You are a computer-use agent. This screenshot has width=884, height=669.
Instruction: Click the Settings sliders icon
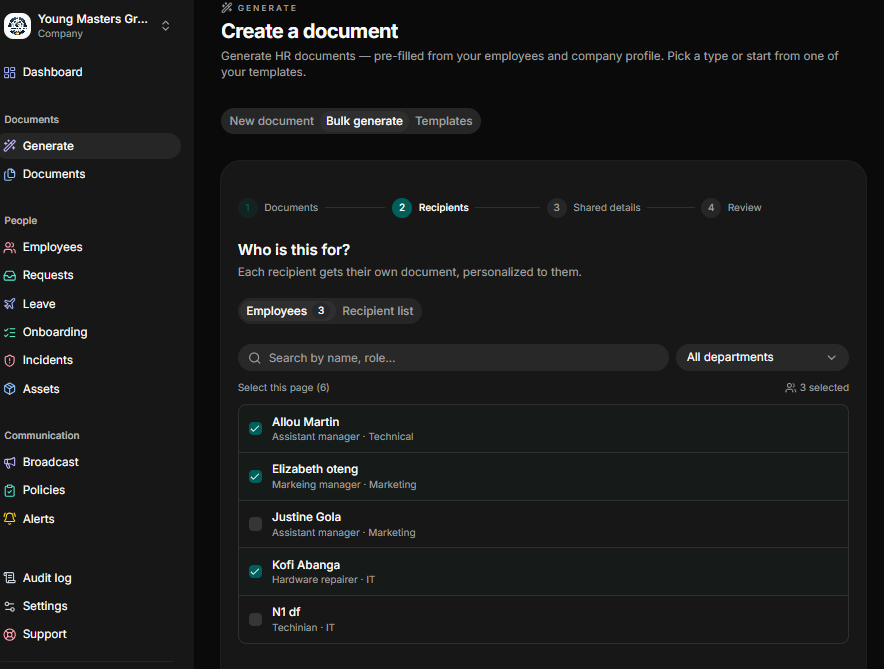point(10,606)
